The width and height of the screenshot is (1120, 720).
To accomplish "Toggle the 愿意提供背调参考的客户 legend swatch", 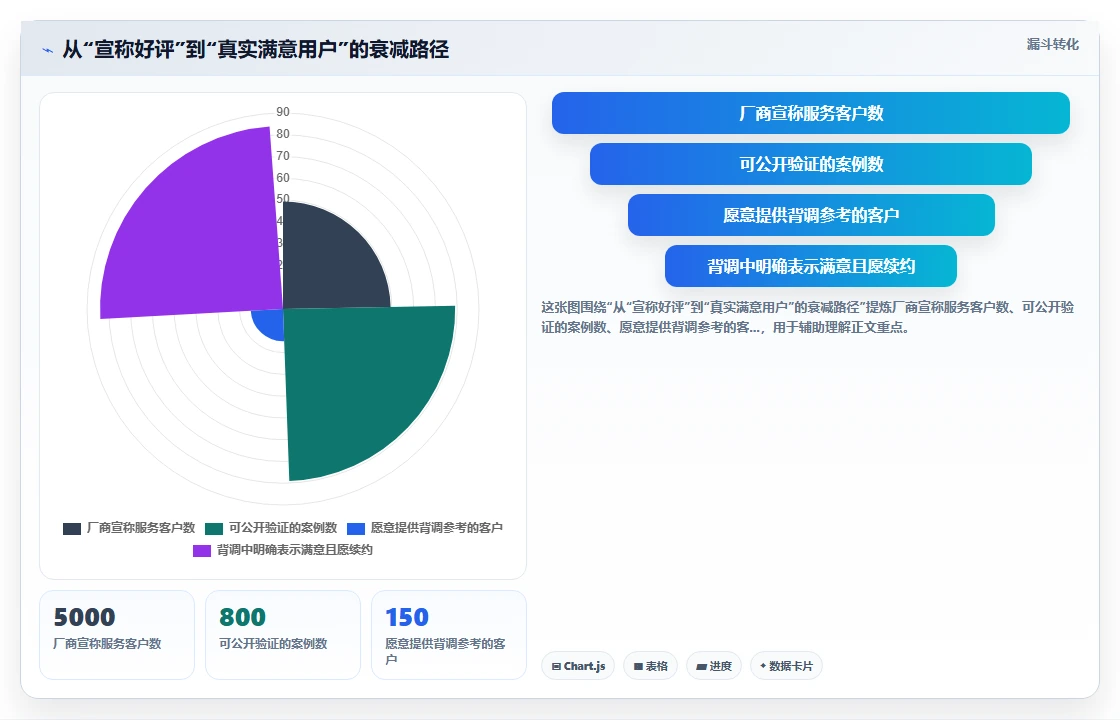I will coord(356,529).
